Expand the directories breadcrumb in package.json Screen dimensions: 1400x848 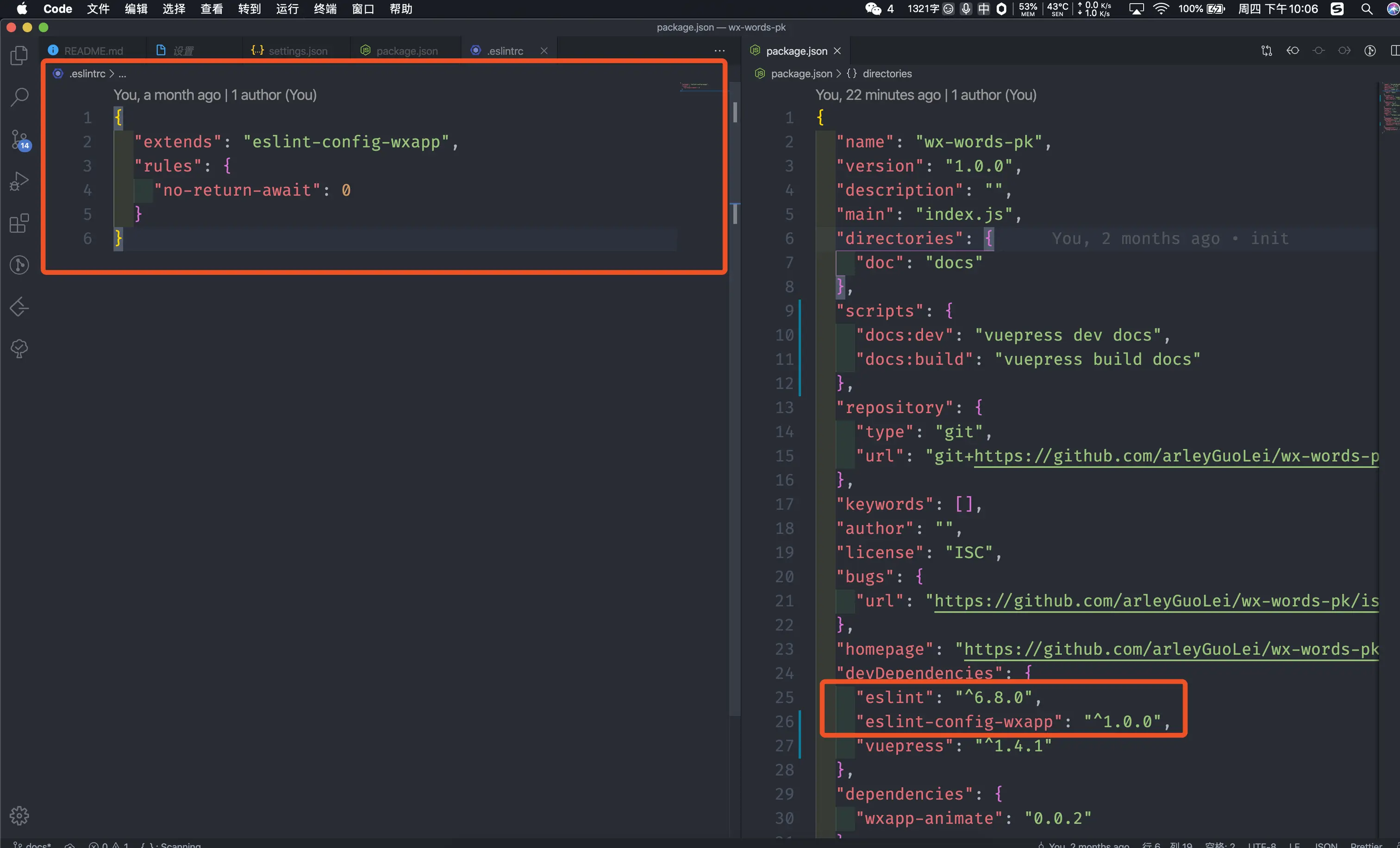(887, 74)
